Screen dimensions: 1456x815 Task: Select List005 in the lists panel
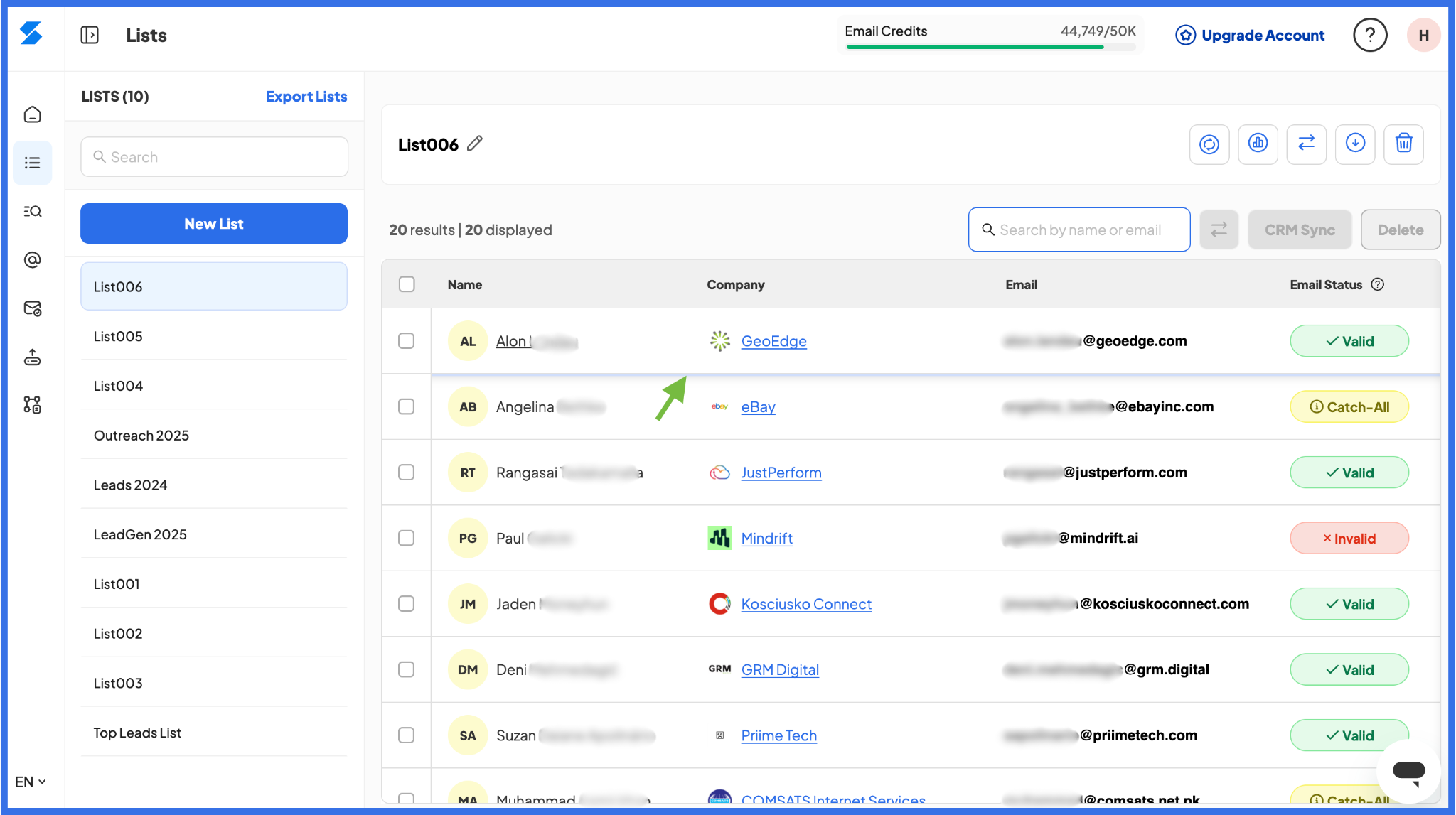click(214, 336)
